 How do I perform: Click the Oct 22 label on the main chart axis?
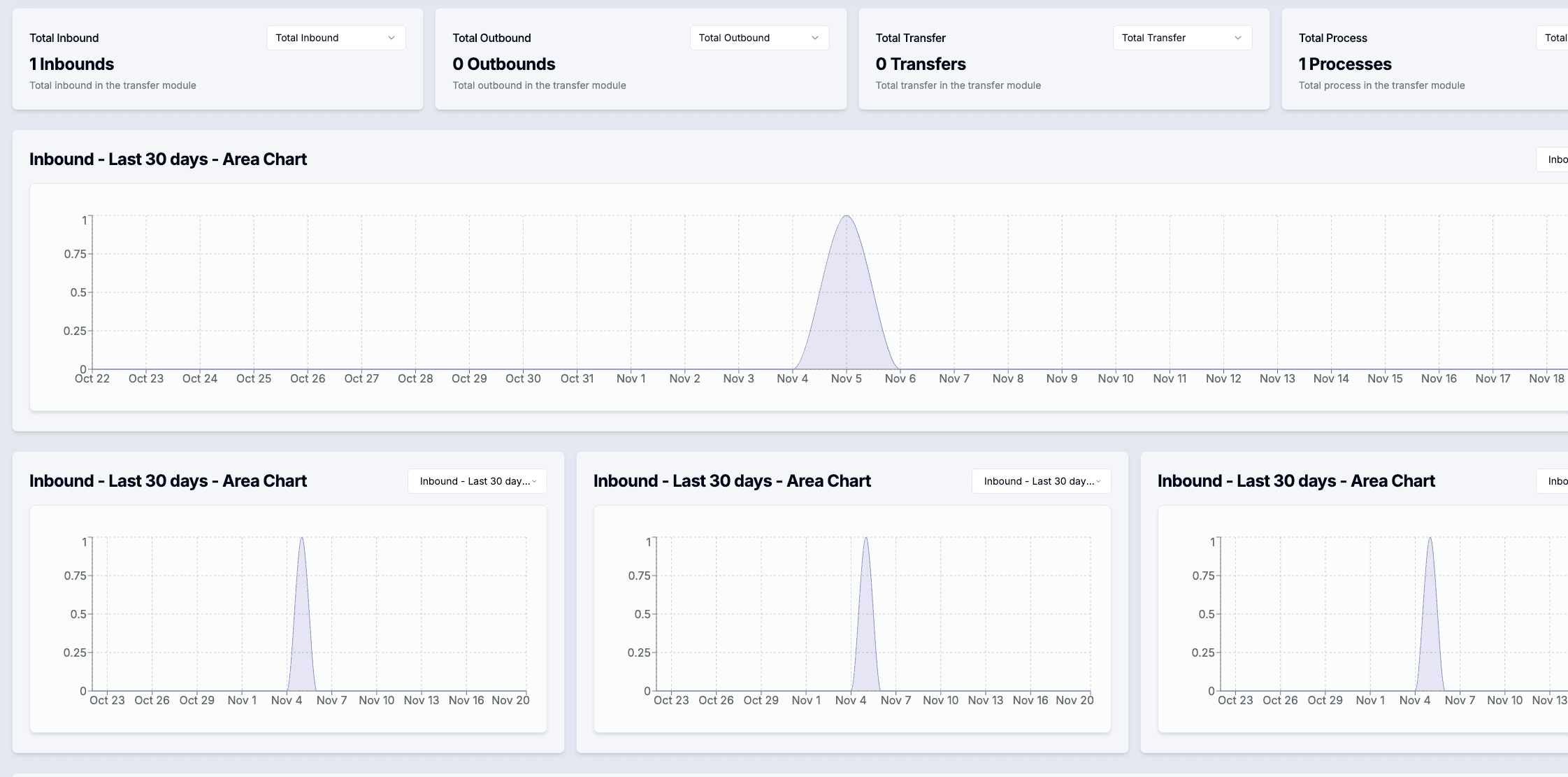[92, 378]
